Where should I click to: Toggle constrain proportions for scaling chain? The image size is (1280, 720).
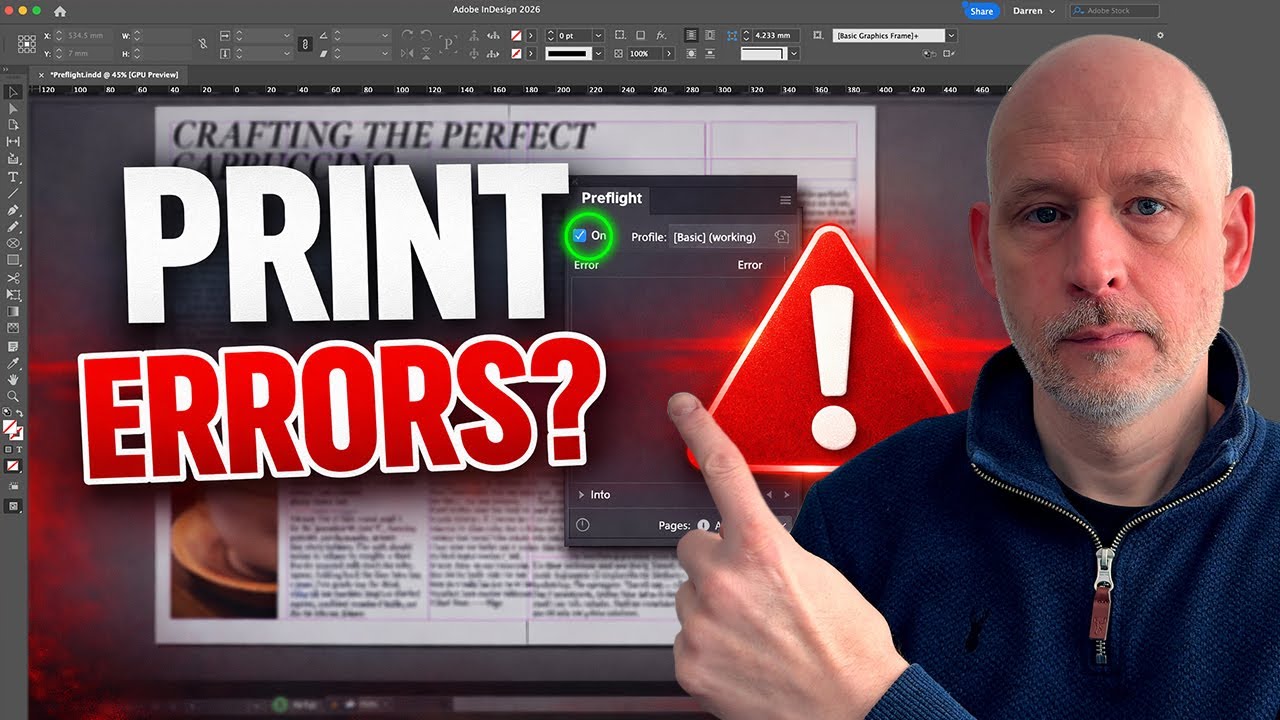tap(305, 44)
